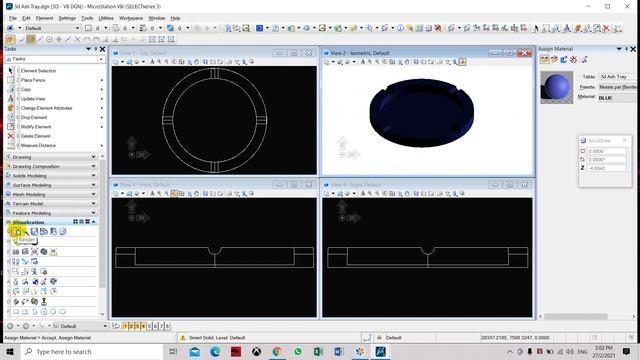Open the Workspace menu
Screen dimensions: 640x360
pyautogui.click(x=131, y=18)
